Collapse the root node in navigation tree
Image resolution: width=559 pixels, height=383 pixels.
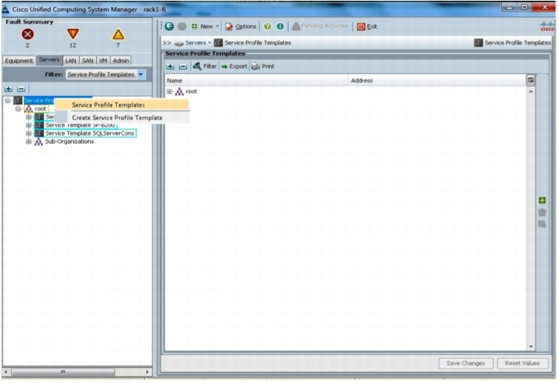point(18,109)
